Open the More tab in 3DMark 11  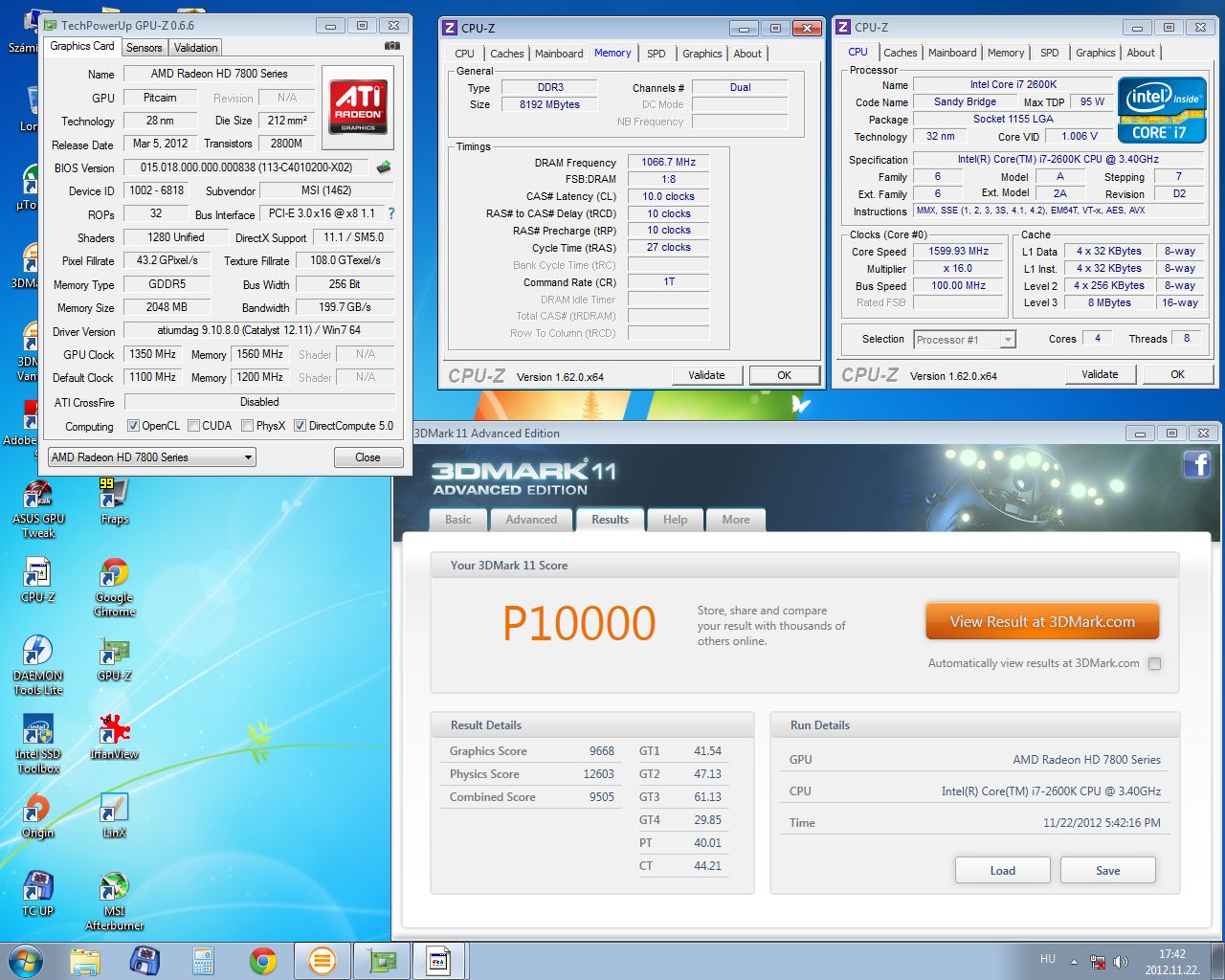point(736,520)
